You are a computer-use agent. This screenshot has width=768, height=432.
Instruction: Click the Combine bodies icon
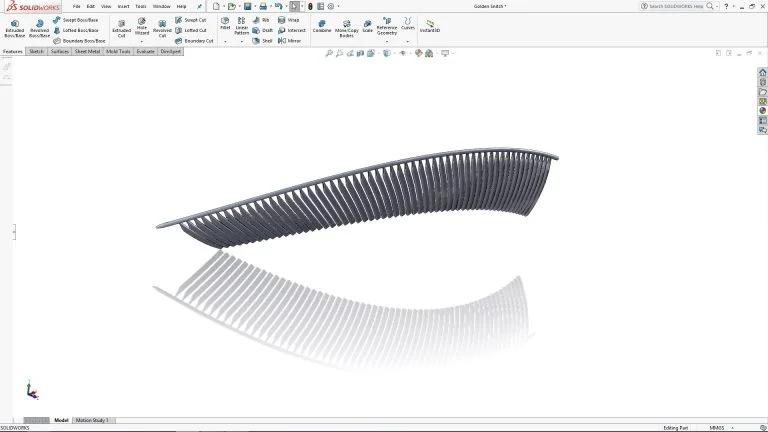click(322, 25)
